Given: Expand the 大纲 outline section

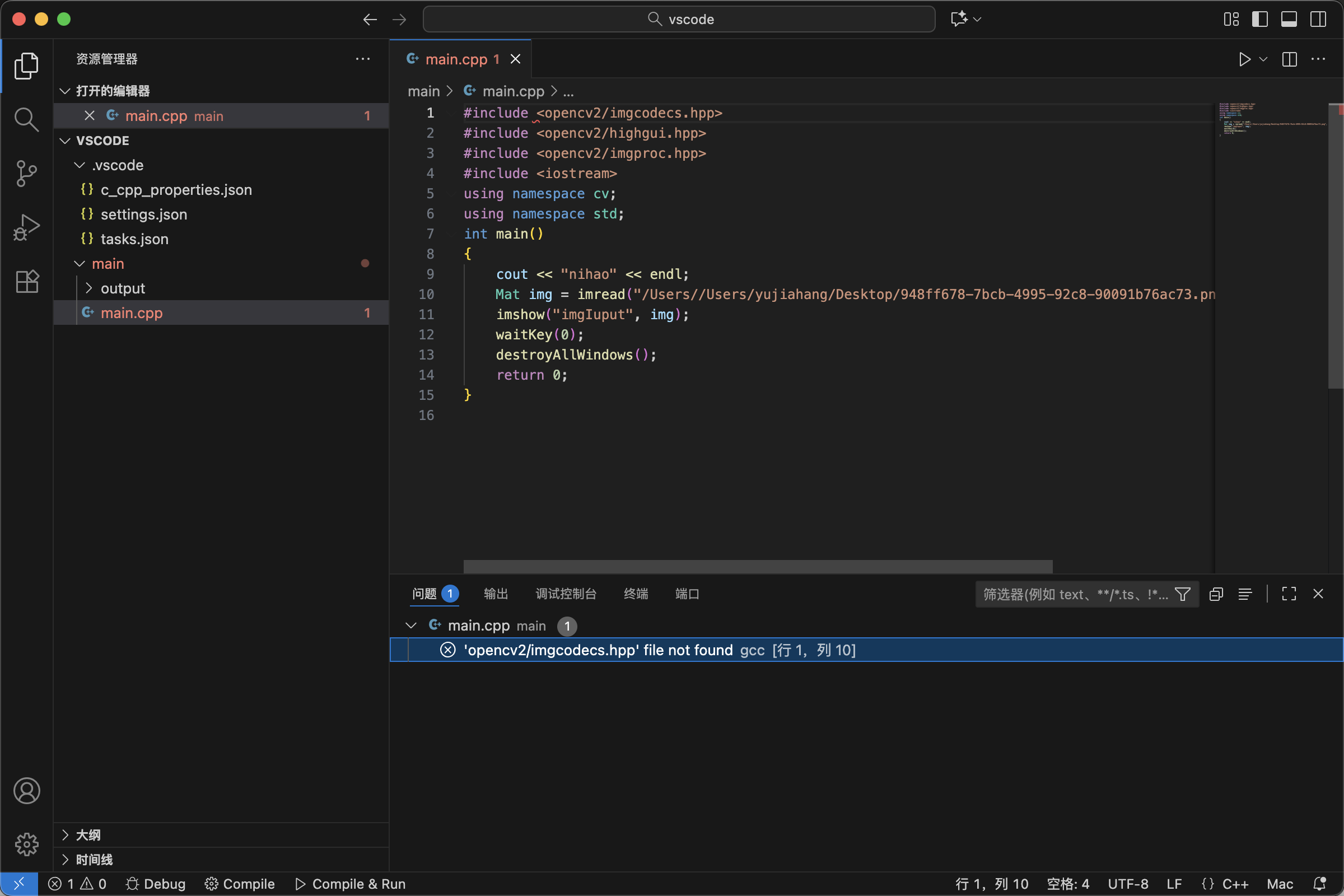Looking at the screenshot, I should pyautogui.click(x=88, y=835).
